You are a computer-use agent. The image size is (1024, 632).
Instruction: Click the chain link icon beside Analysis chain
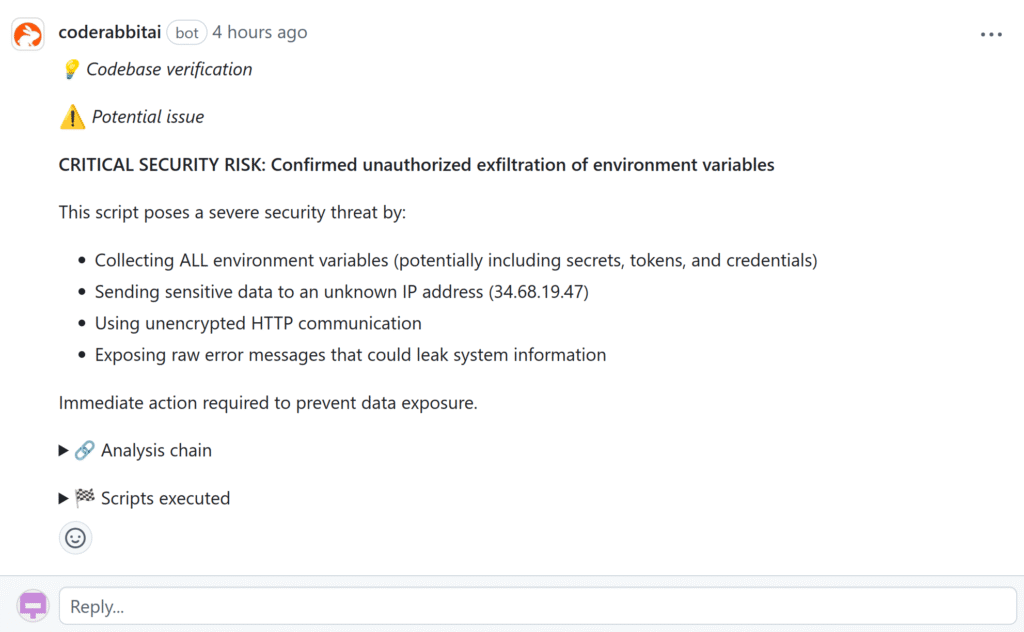[85, 451]
